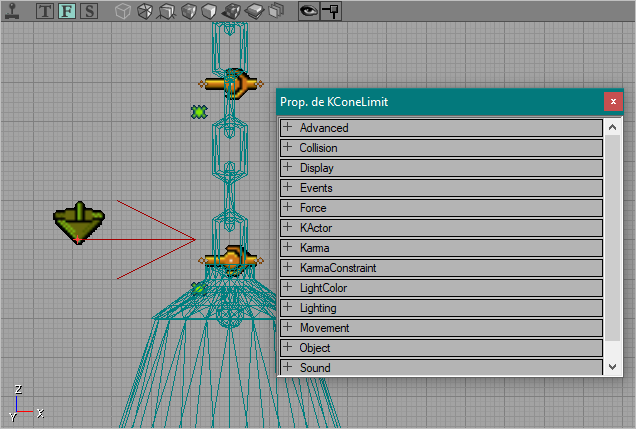Image resolution: width=636 pixels, height=429 pixels.
Task: Open the Collision properties row
Action: 441,148
